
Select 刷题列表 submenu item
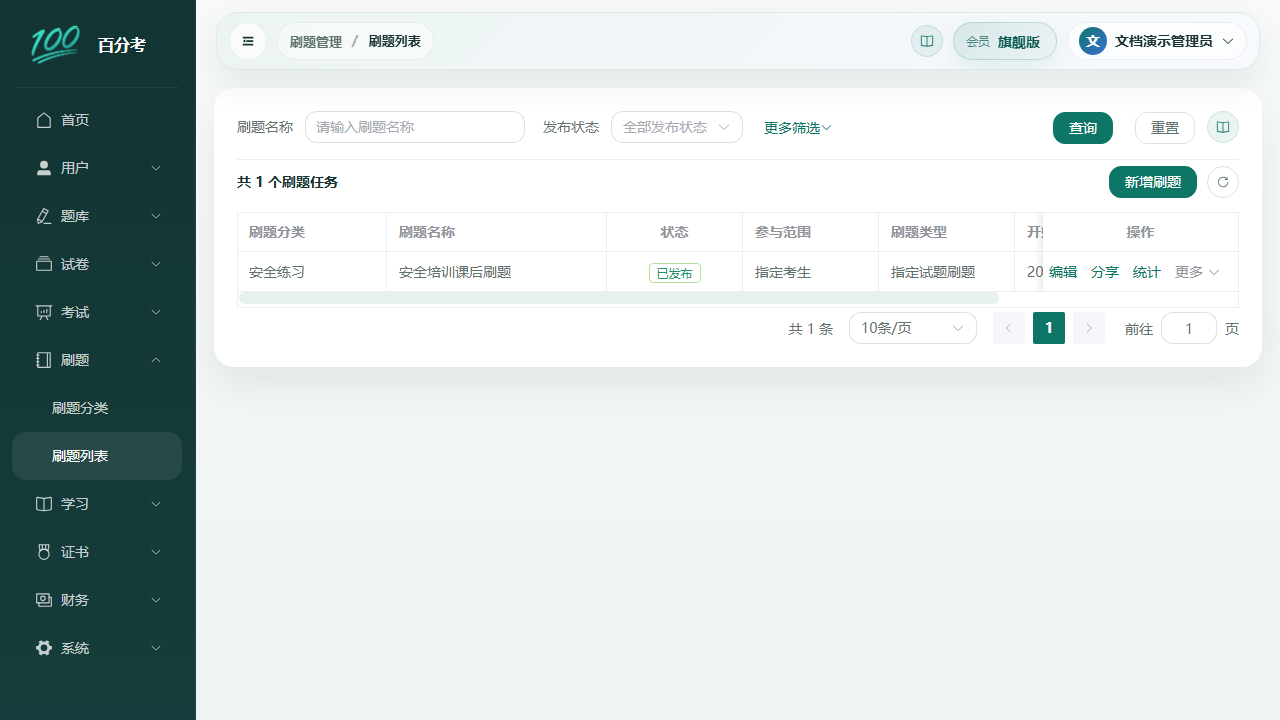(97, 456)
